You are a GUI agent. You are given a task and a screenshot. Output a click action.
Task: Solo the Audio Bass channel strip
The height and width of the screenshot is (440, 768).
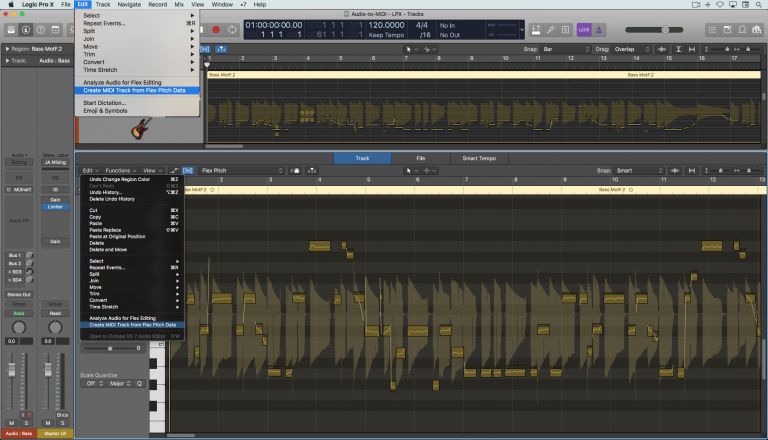[x=26, y=423]
